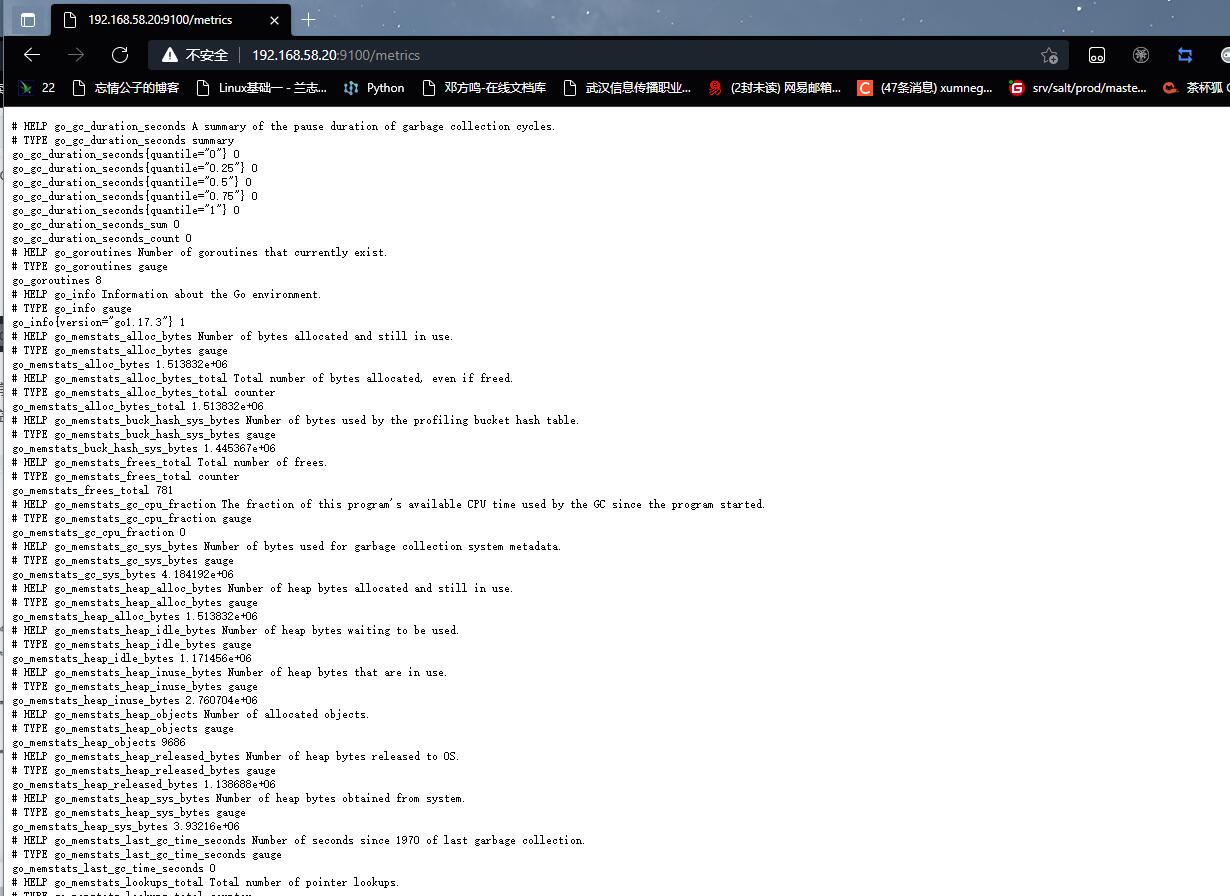Screen dimensions: 1230x896
Task: Click go_memstats_heap_idle_bytes 1.171456e+06 line
Action: click(132, 659)
